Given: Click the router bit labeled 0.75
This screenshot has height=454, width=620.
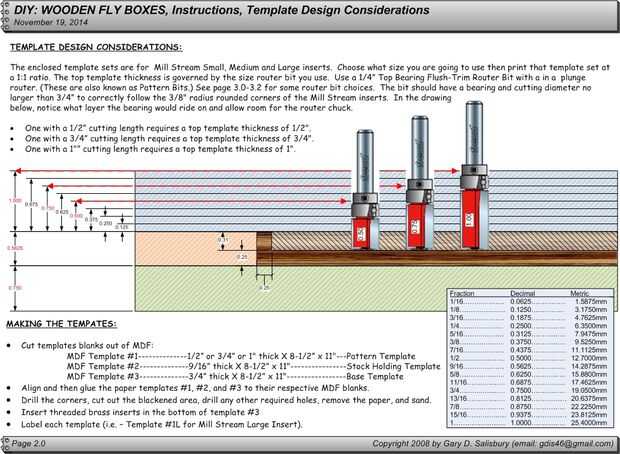Looking at the screenshot, I should (x=420, y=182).
